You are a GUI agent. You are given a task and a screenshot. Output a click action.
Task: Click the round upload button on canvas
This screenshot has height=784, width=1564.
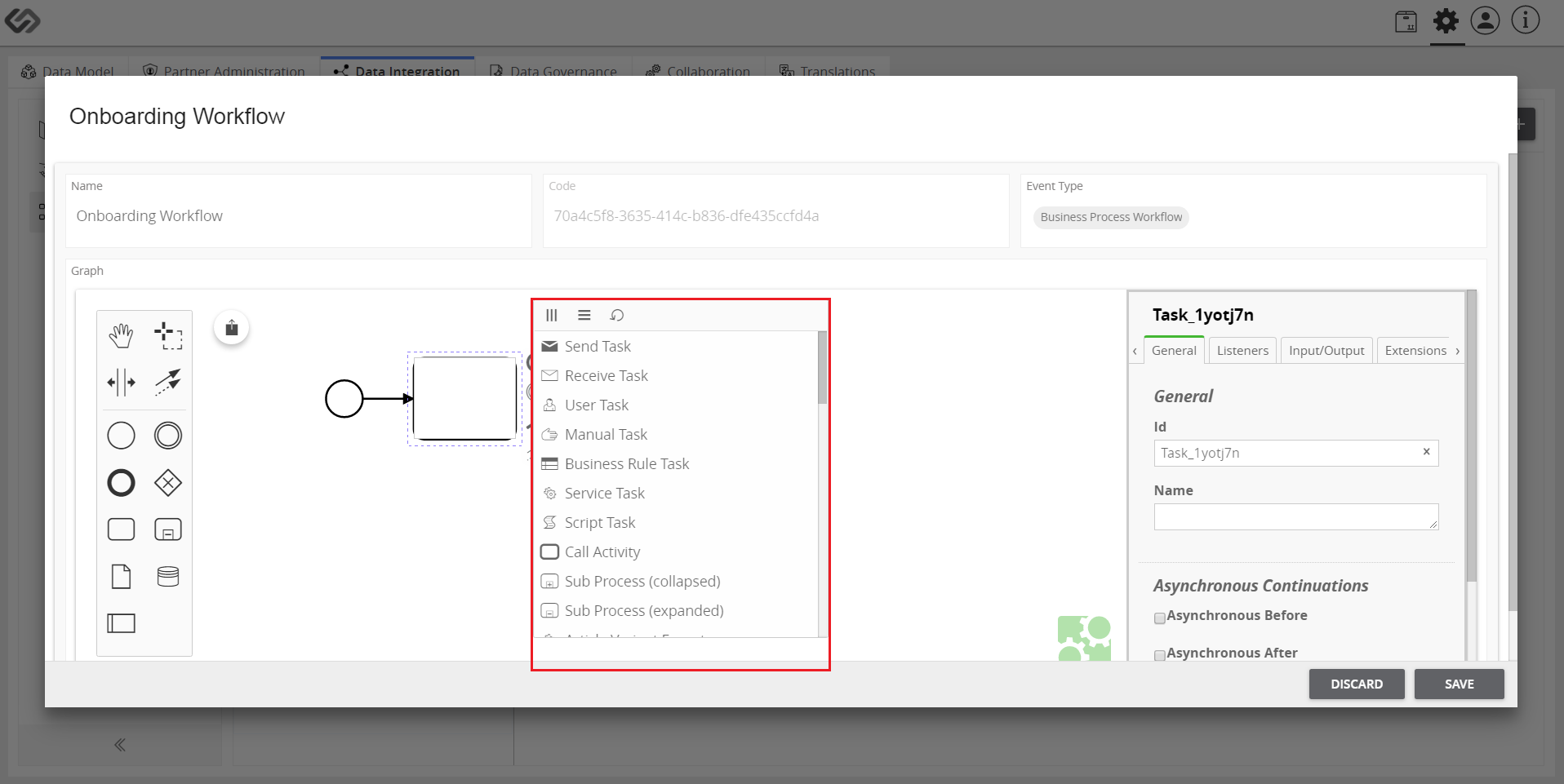point(232,328)
